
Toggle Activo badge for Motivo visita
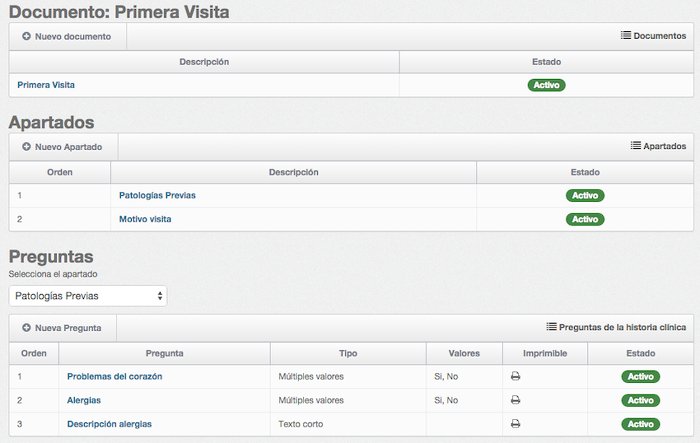[585, 219]
